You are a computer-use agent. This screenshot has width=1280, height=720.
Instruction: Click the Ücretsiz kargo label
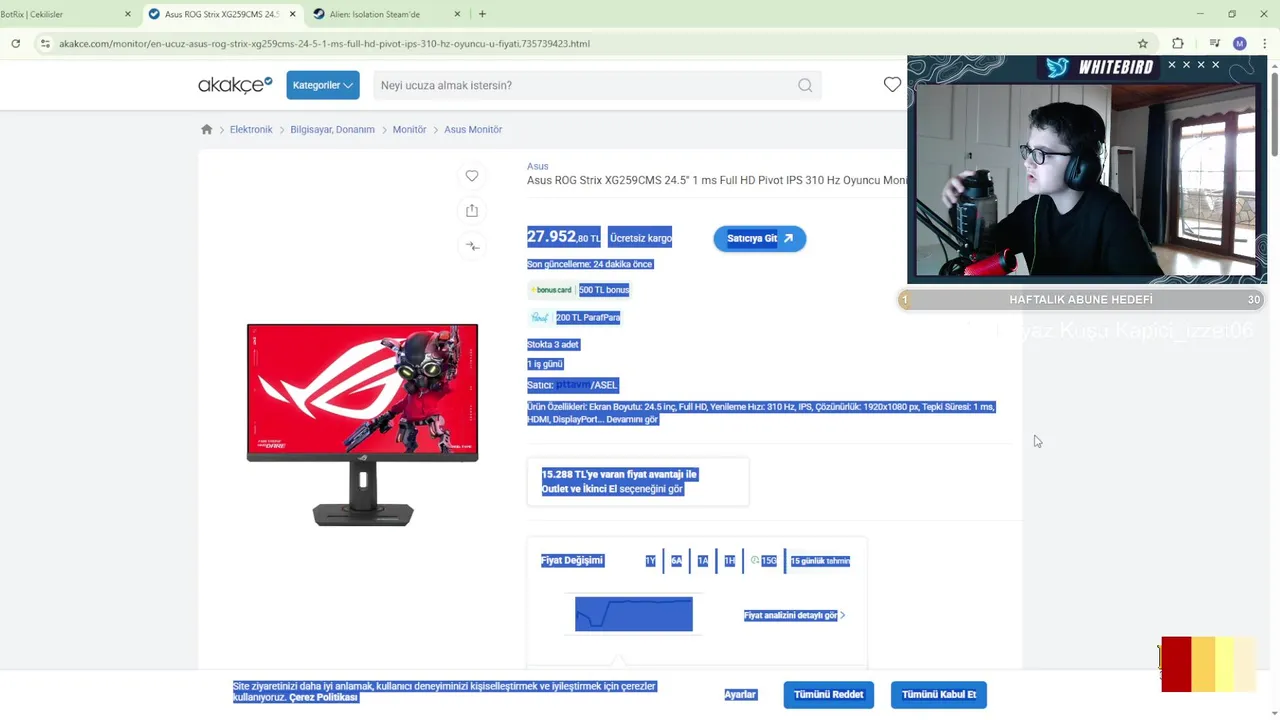pos(640,238)
